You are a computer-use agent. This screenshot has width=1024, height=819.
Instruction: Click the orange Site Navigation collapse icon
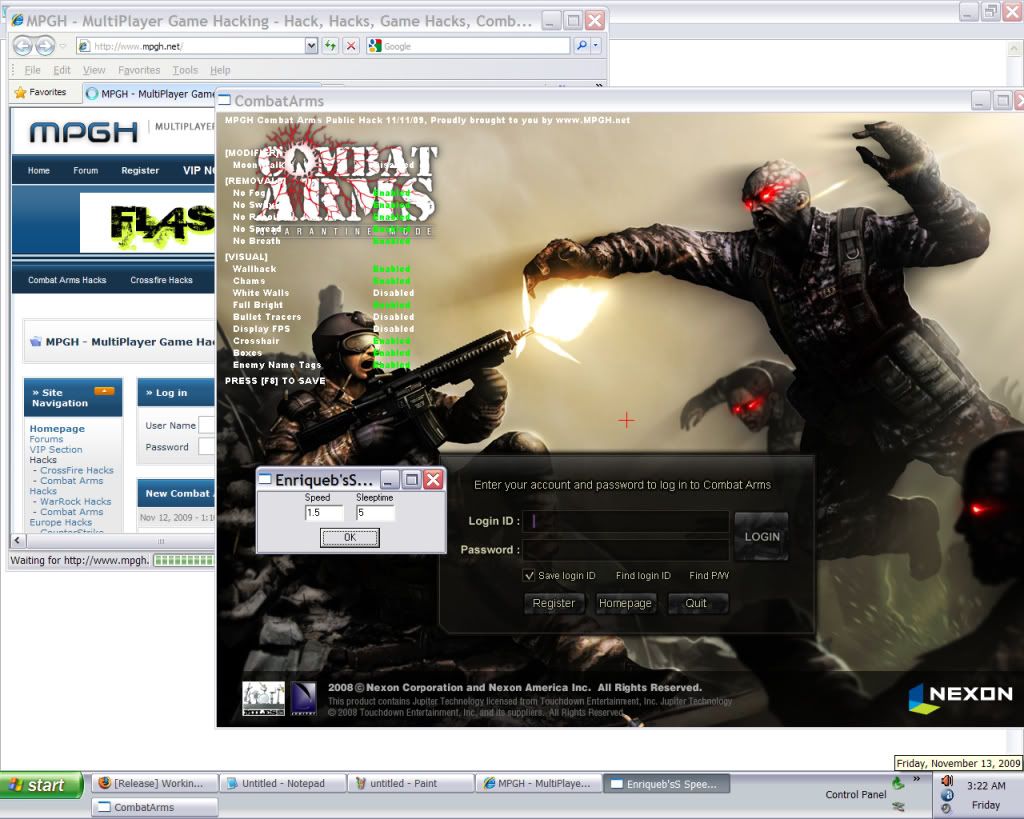click(104, 391)
